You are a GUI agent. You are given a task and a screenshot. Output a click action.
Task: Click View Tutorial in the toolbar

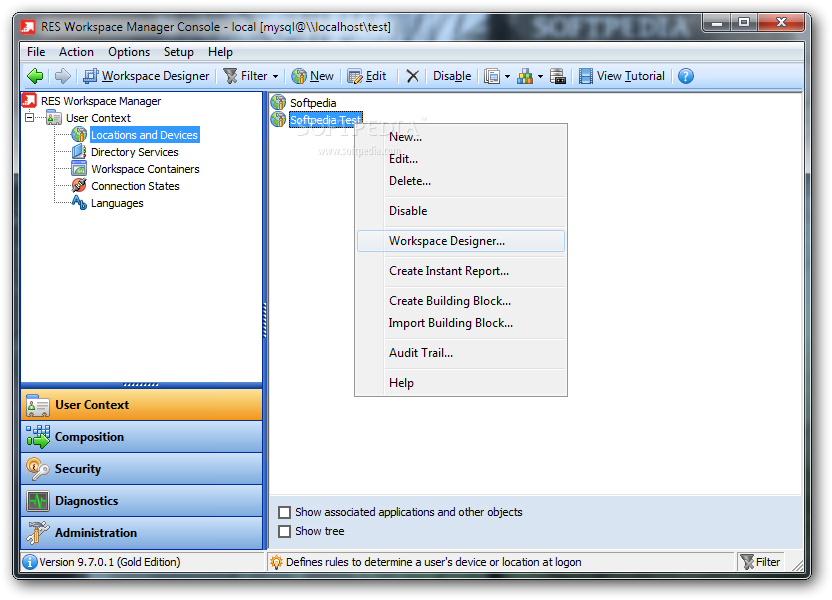coord(622,76)
